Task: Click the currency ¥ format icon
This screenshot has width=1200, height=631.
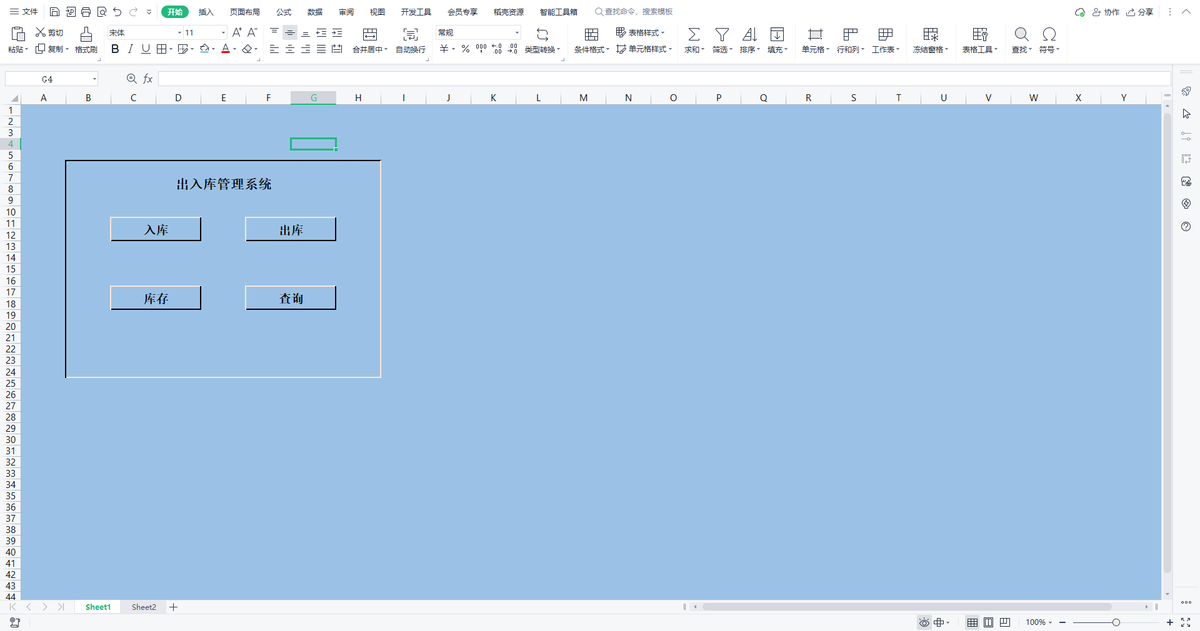Action: 444,48
